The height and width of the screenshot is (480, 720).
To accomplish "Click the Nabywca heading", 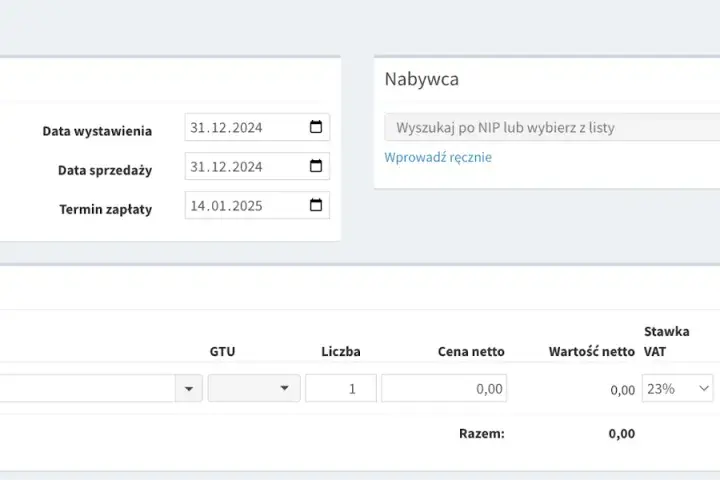I will [422, 79].
